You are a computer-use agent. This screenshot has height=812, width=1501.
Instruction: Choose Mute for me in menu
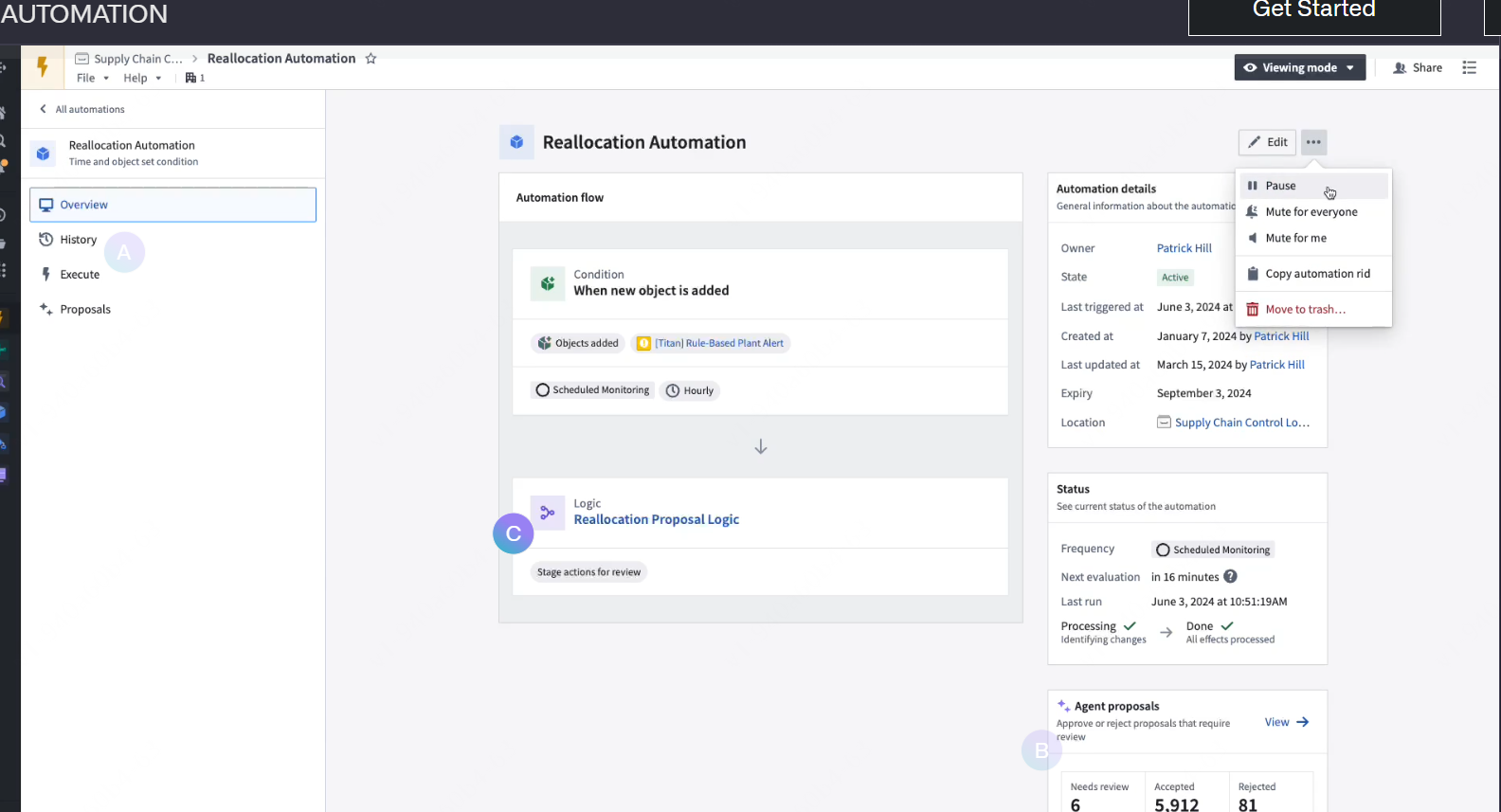[x=1295, y=238]
